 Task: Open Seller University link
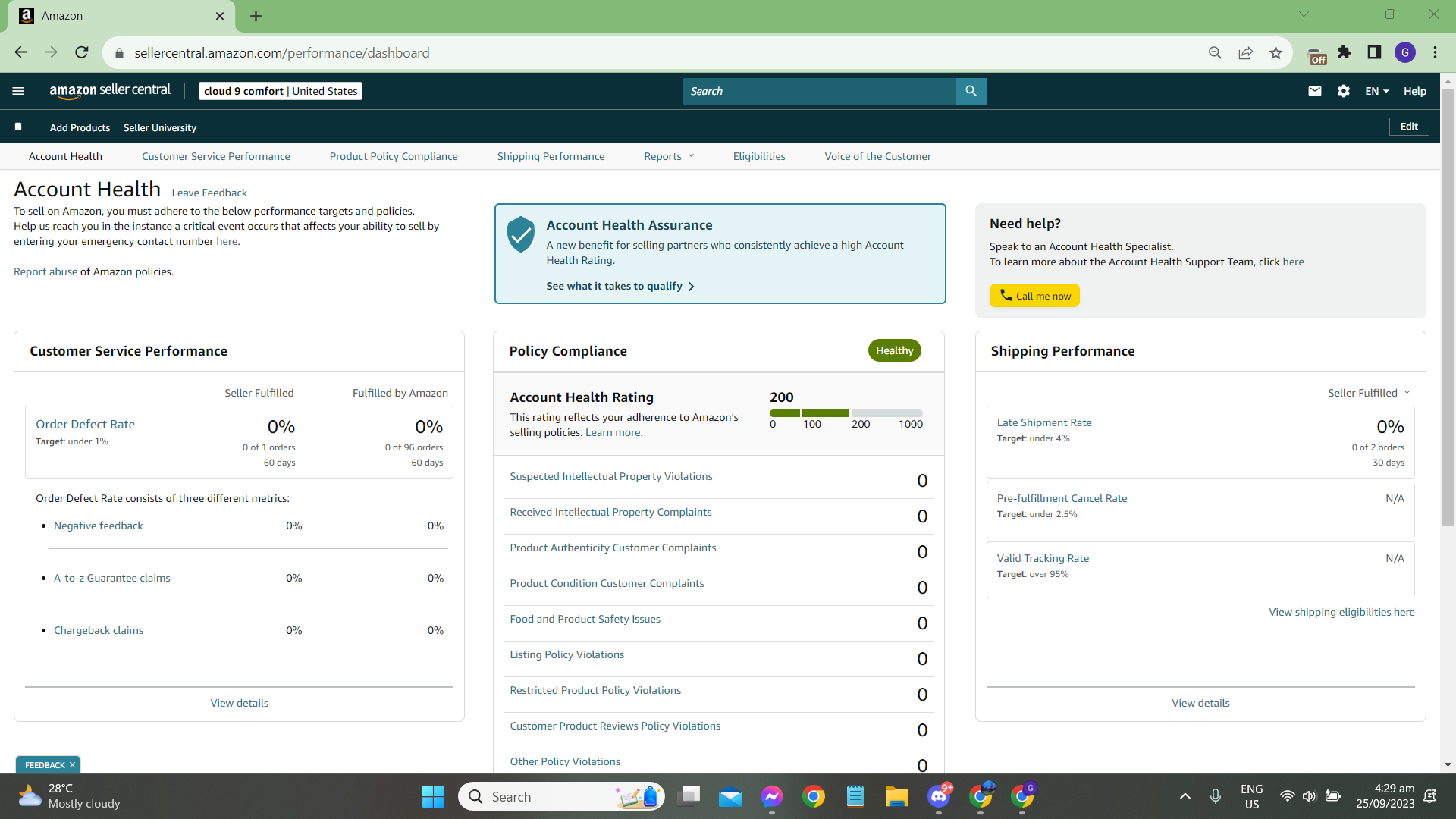(x=160, y=127)
